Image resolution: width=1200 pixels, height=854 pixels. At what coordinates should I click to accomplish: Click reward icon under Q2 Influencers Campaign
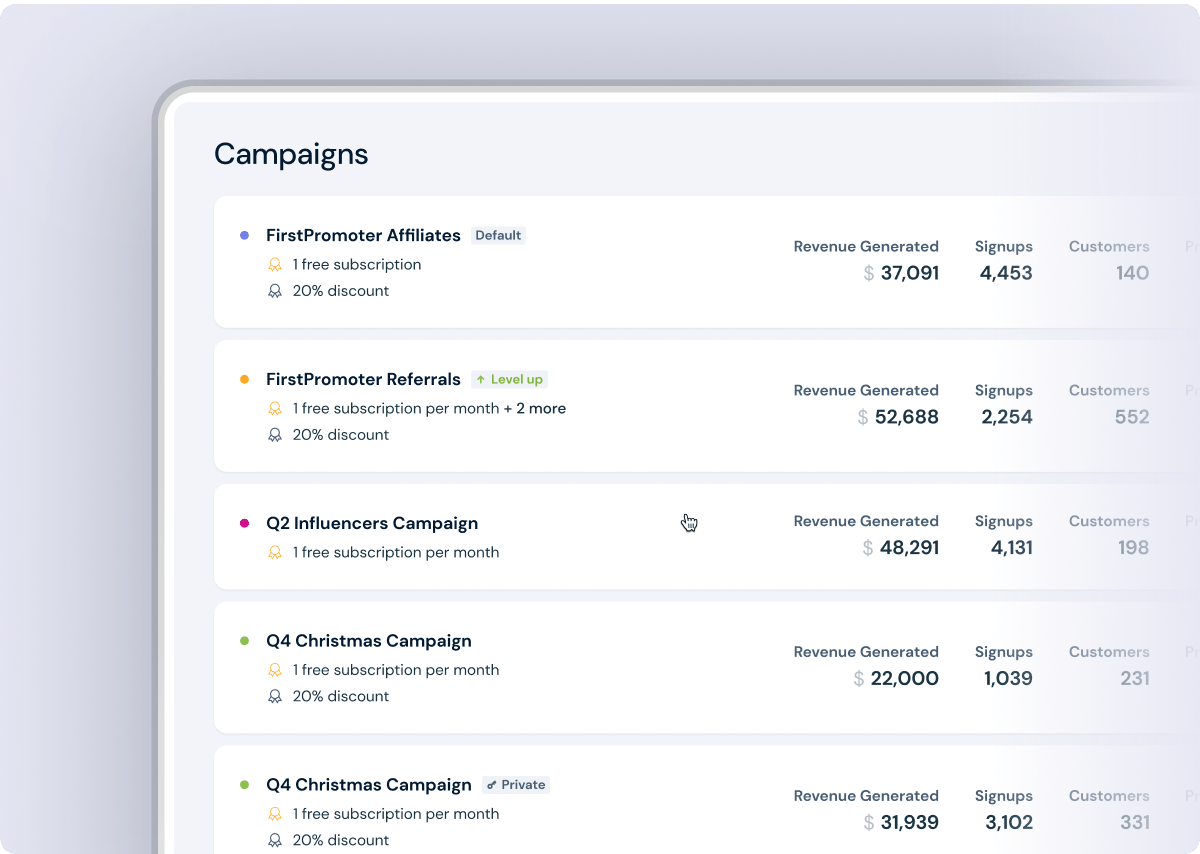[275, 553]
